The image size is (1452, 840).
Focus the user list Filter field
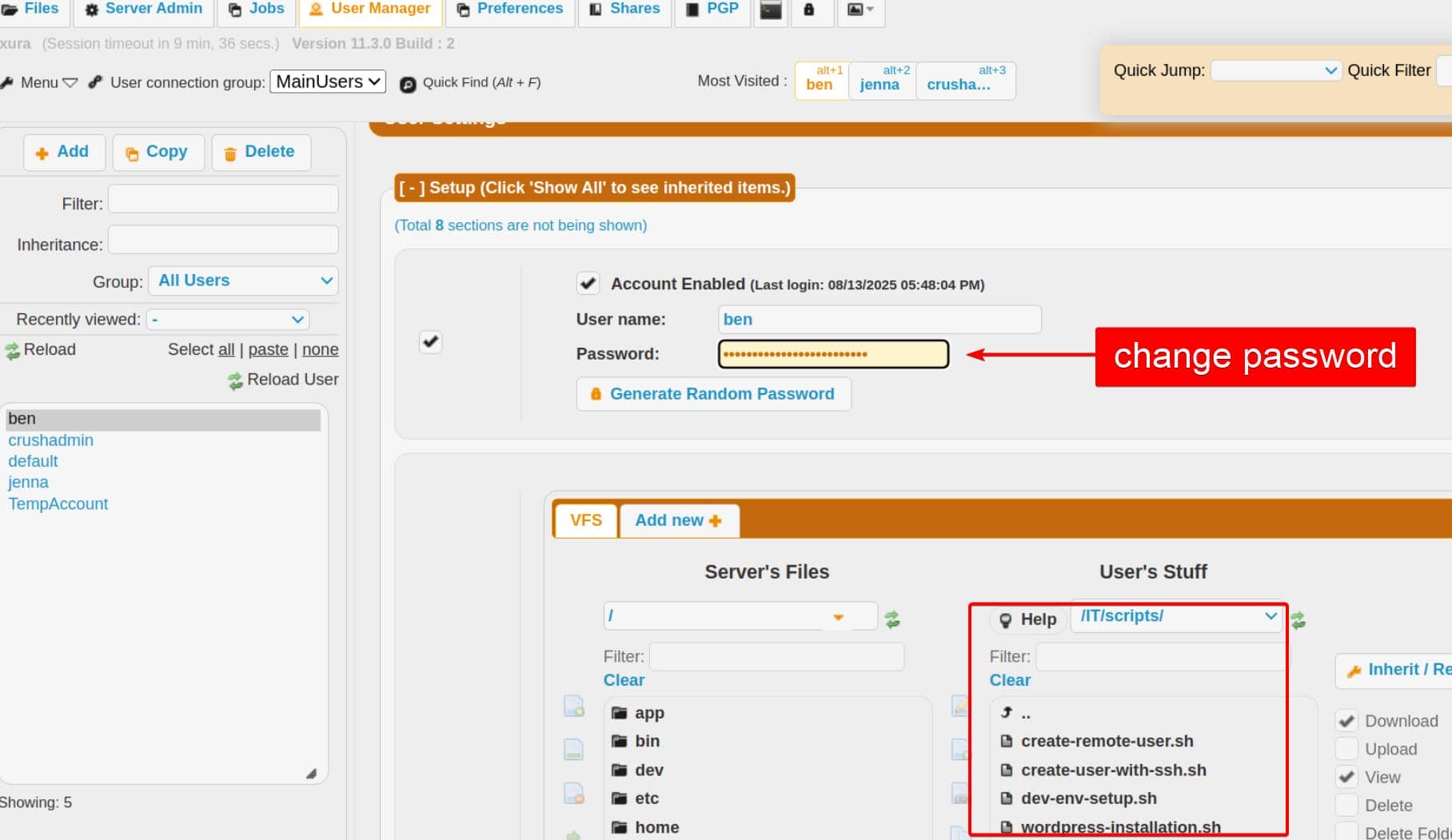tap(223, 200)
